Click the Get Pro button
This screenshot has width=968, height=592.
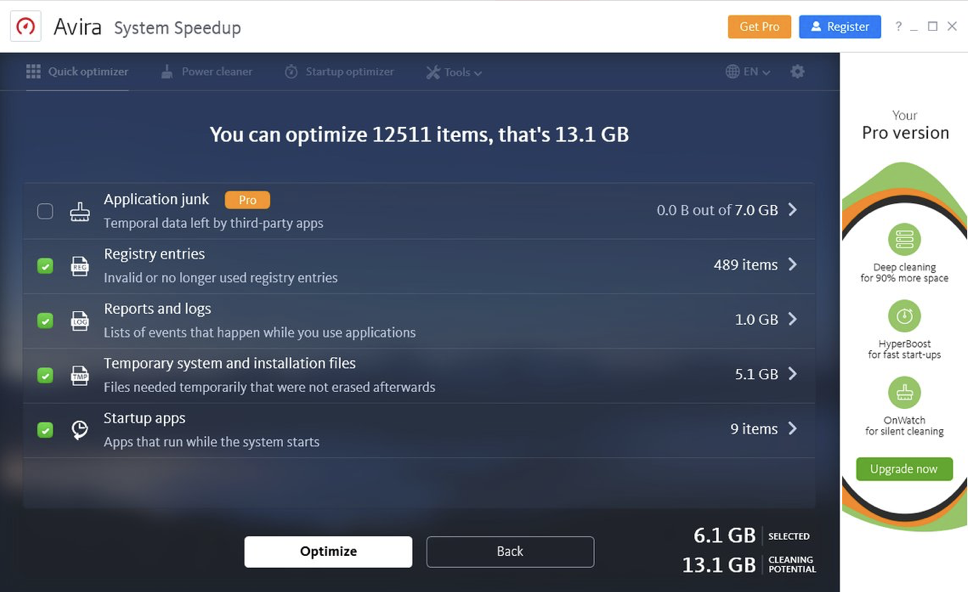(759, 27)
